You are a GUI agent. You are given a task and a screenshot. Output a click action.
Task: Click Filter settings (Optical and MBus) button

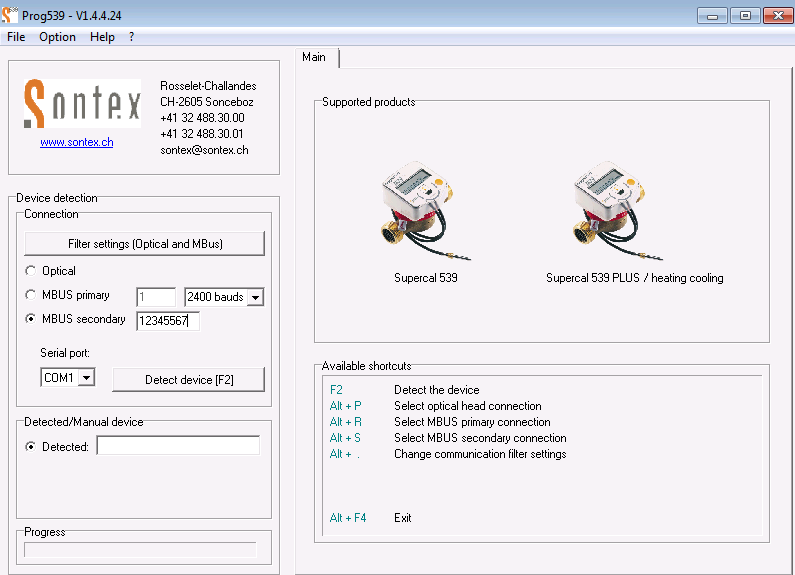(x=145, y=244)
